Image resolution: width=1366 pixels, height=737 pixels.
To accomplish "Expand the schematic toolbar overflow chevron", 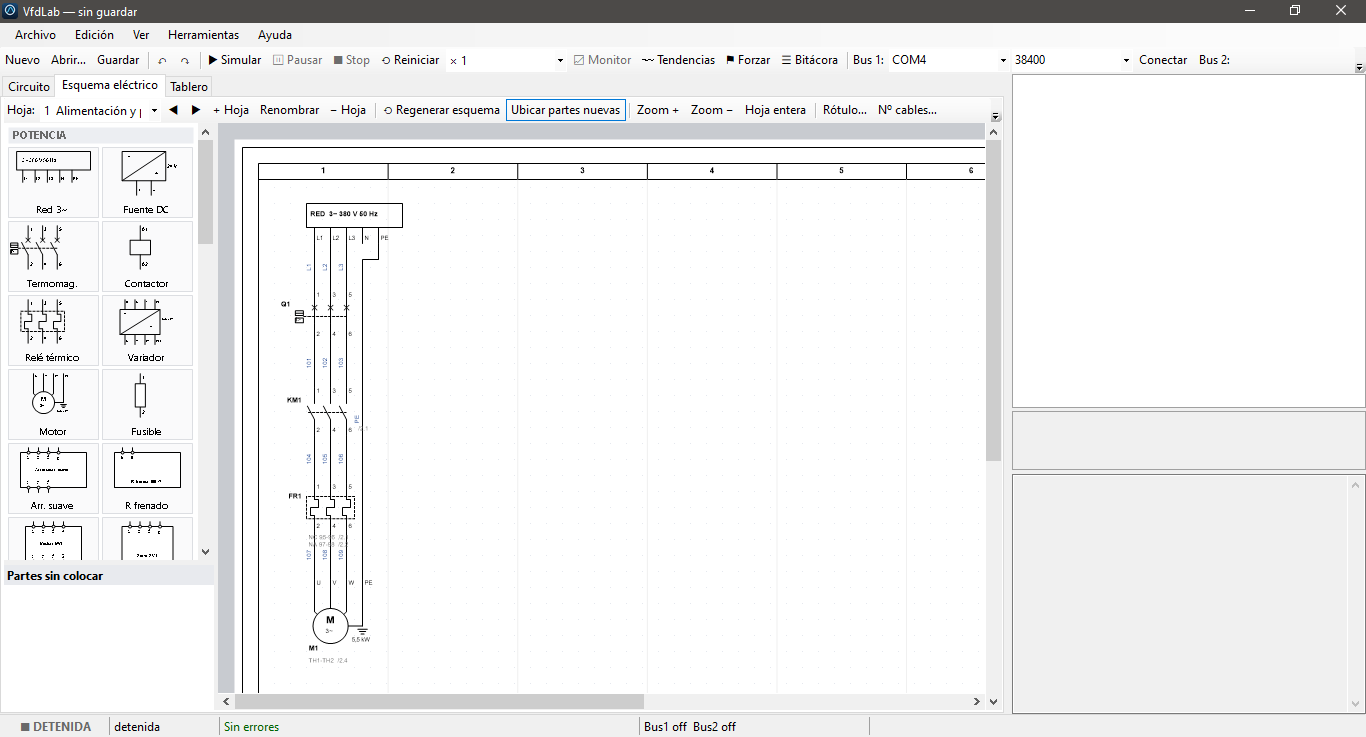I will [x=995, y=117].
